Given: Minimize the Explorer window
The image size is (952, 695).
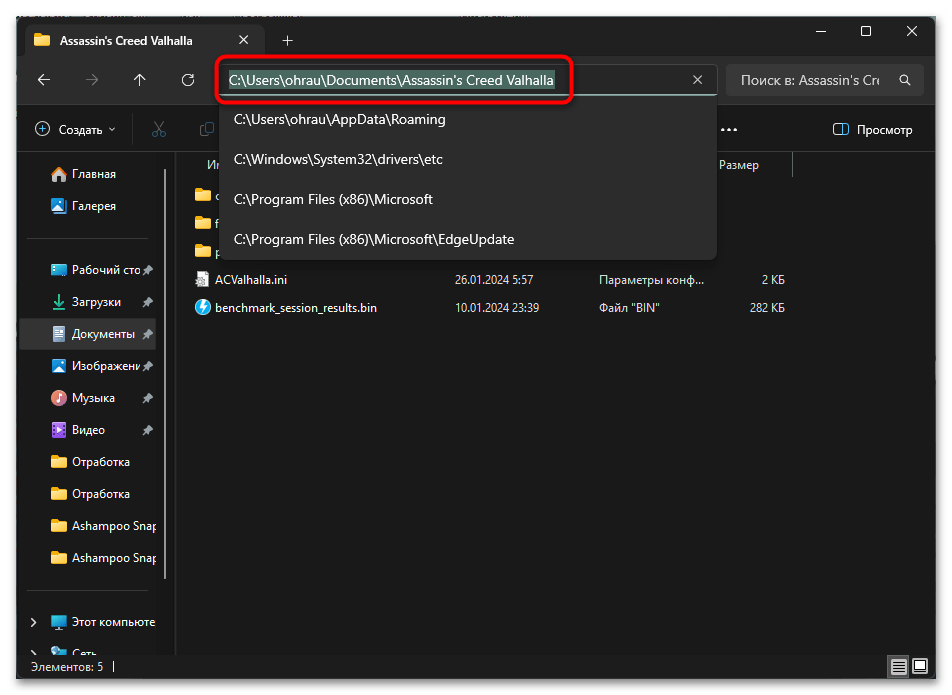Looking at the screenshot, I should 821,31.
